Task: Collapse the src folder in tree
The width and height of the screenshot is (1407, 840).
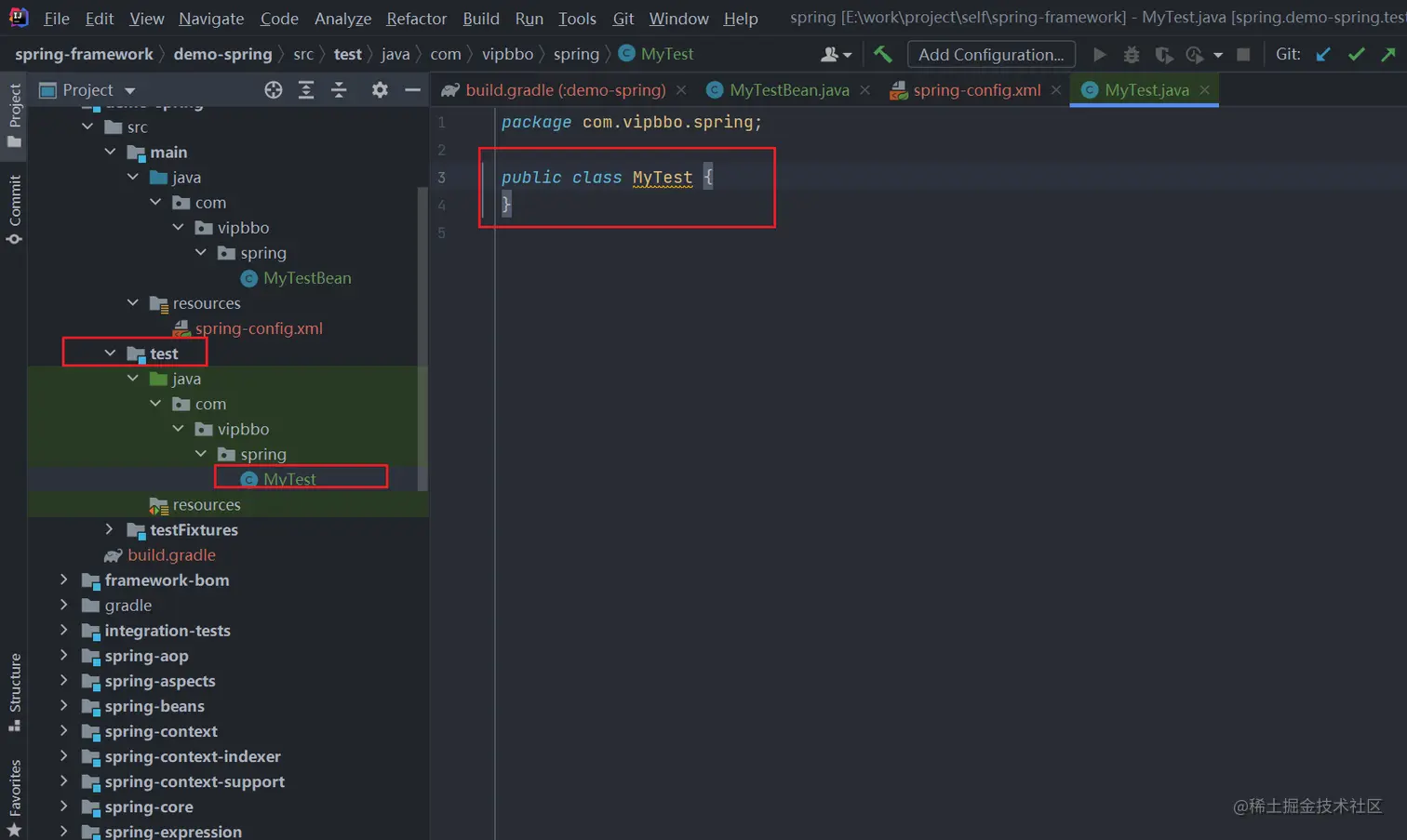Action: coord(87,127)
